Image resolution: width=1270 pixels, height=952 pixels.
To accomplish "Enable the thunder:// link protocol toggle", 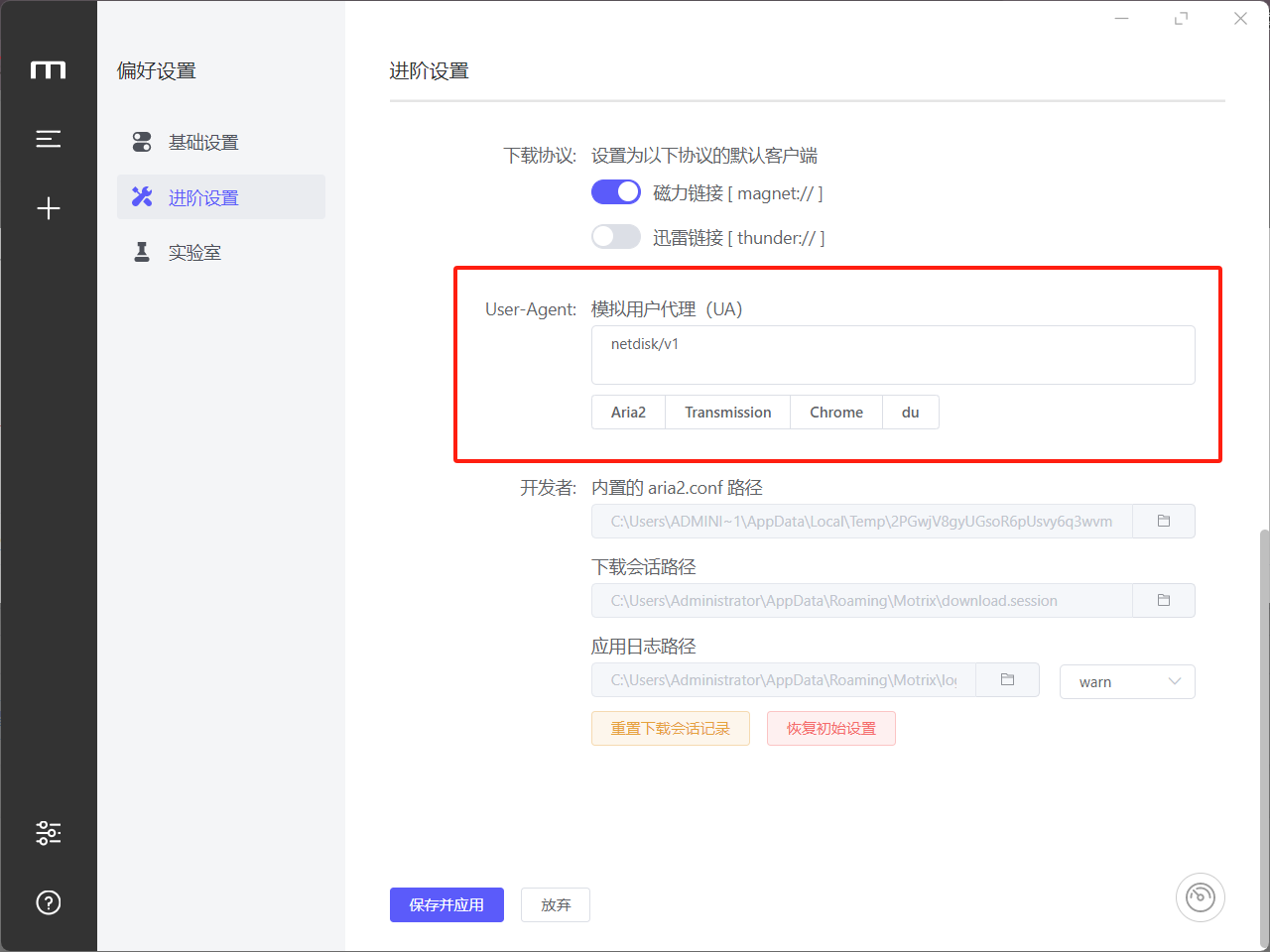I will coord(616,237).
